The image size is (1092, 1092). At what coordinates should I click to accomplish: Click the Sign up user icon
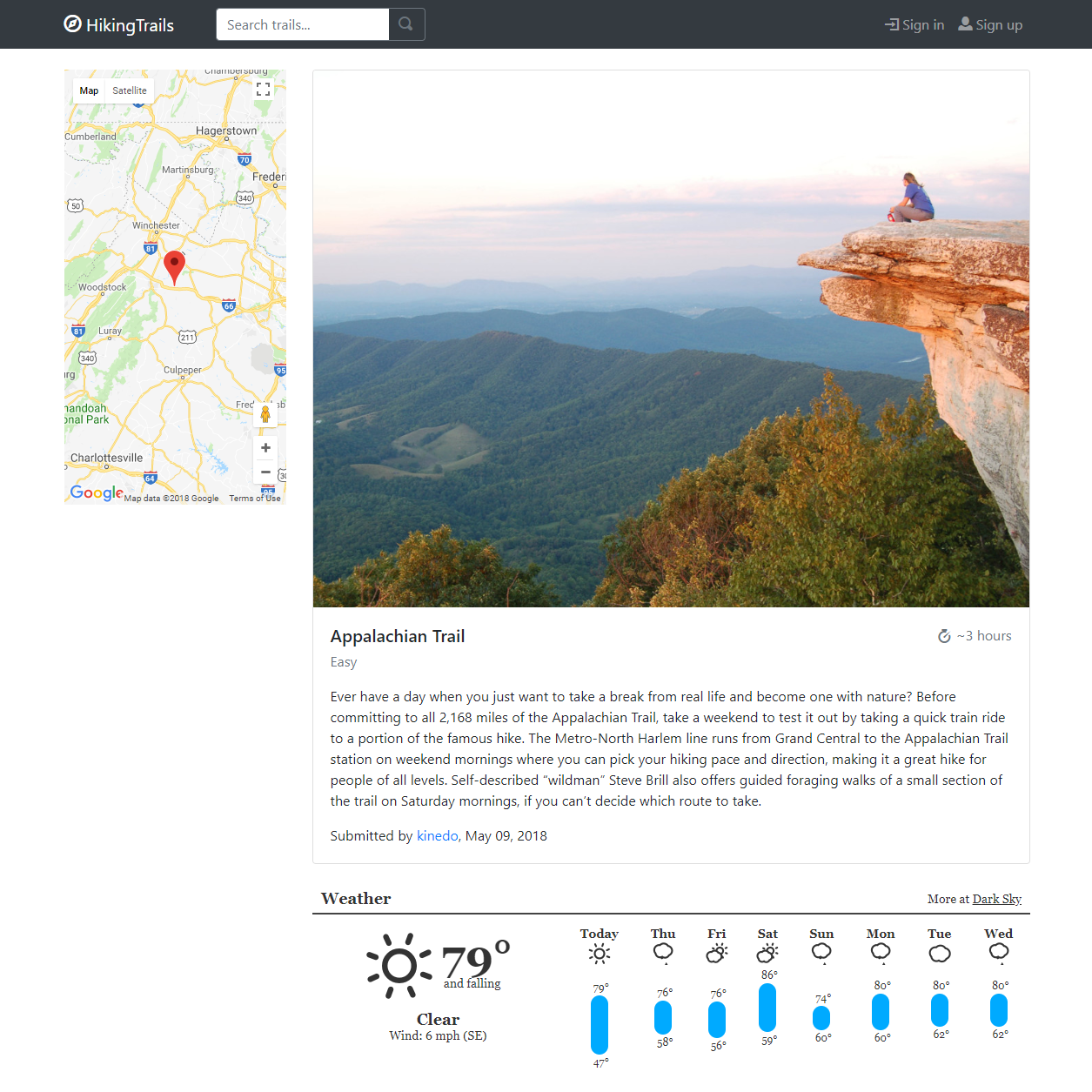[965, 23]
